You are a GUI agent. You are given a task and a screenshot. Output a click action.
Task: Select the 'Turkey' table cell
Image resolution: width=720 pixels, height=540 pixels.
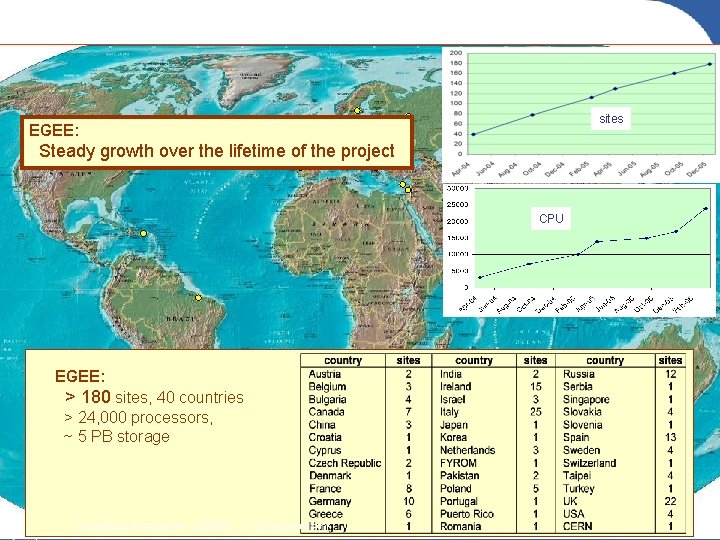point(579,488)
